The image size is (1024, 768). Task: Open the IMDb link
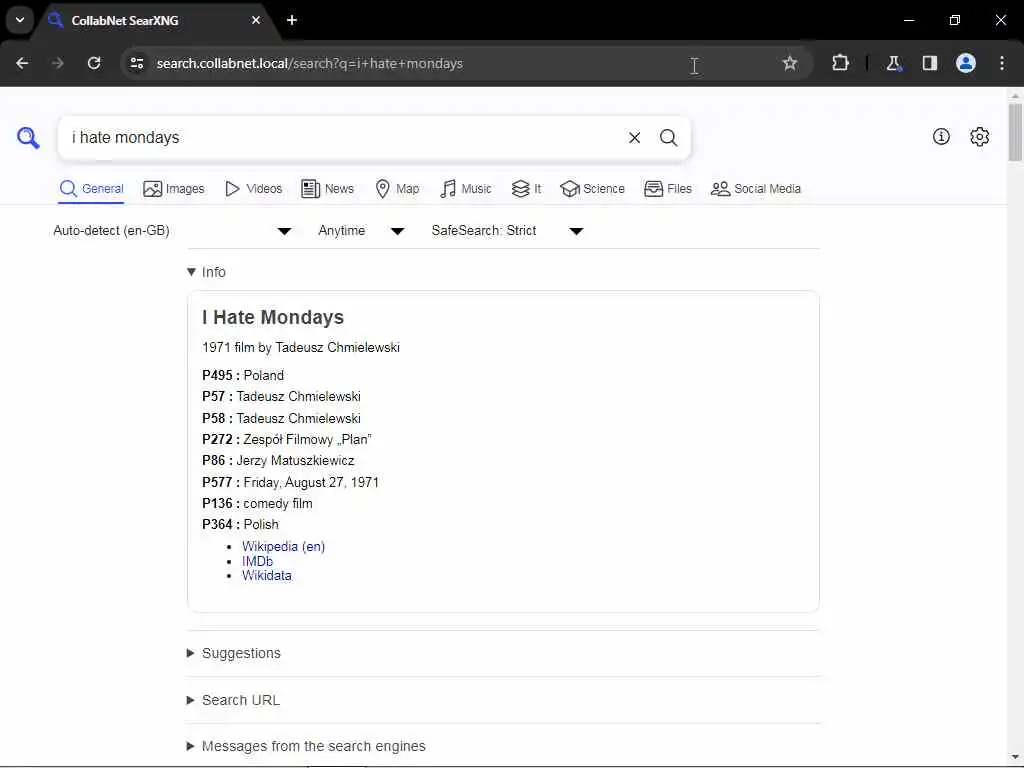257,561
